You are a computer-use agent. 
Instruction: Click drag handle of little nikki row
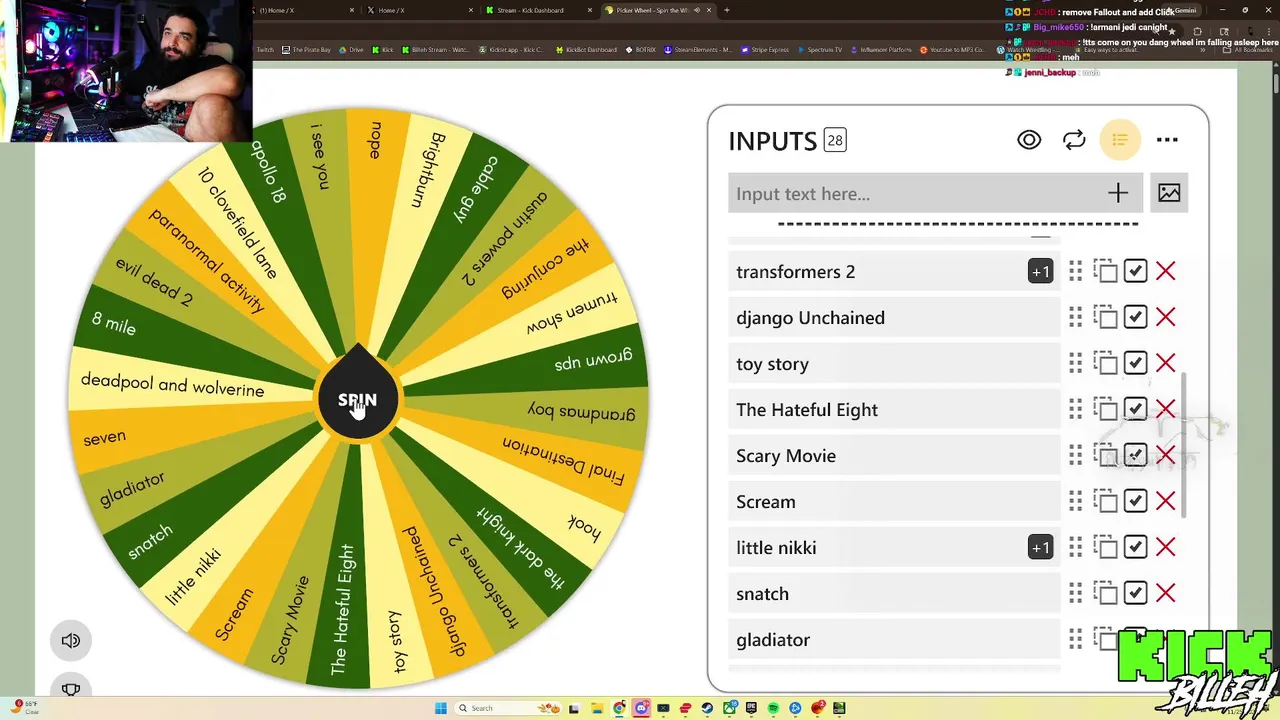pyautogui.click(x=1075, y=547)
